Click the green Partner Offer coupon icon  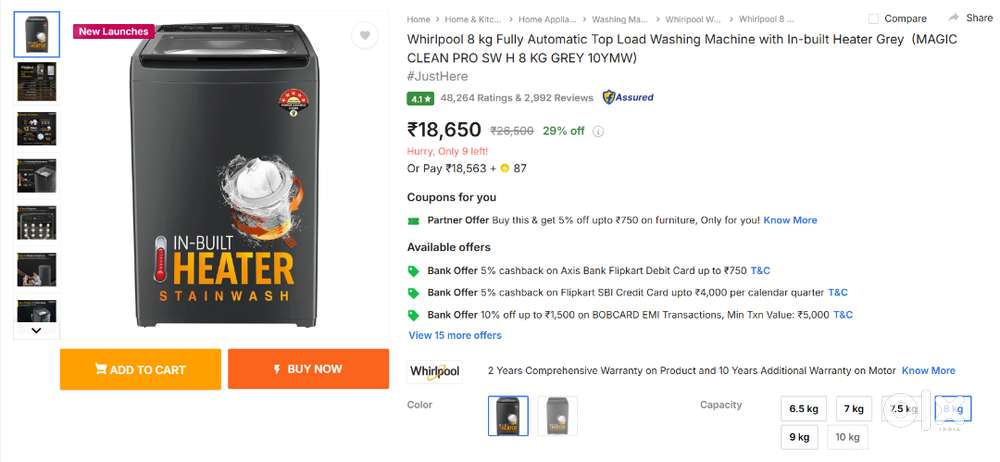click(x=413, y=220)
